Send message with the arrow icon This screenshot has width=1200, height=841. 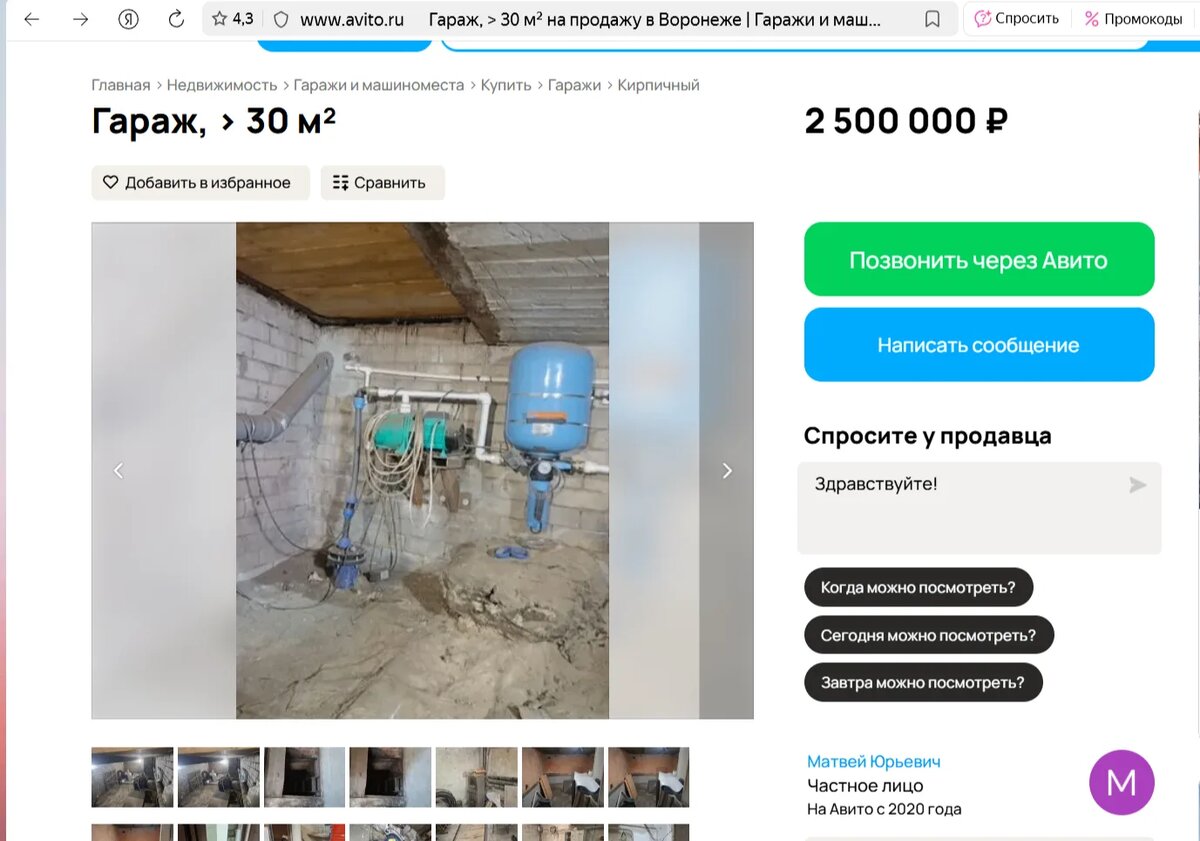click(x=1137, y=485)
